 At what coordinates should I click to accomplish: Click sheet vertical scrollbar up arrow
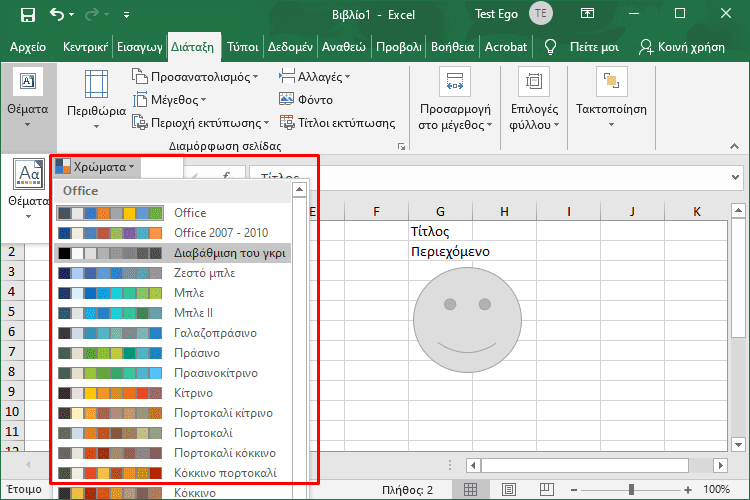[738, 210]
